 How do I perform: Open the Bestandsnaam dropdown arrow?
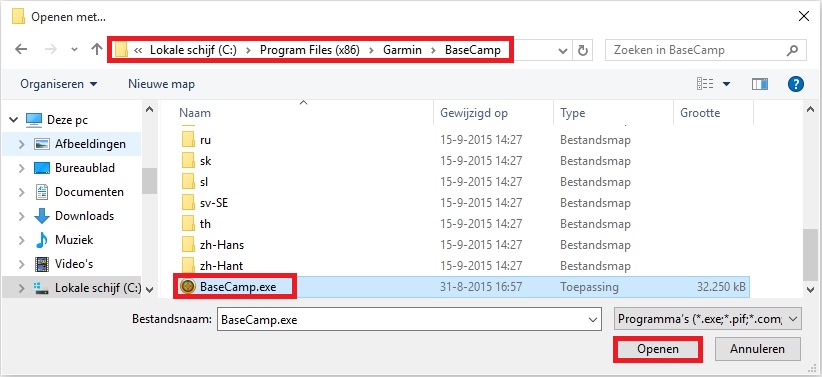[x=593, y=319]
